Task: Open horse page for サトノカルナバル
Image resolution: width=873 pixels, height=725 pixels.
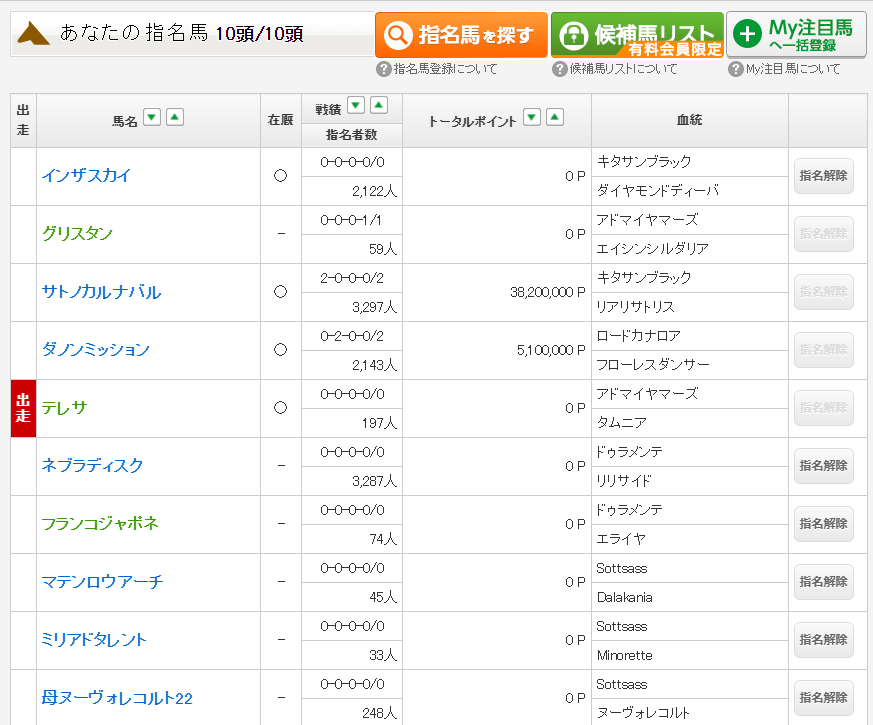Action: coord(101,292)
